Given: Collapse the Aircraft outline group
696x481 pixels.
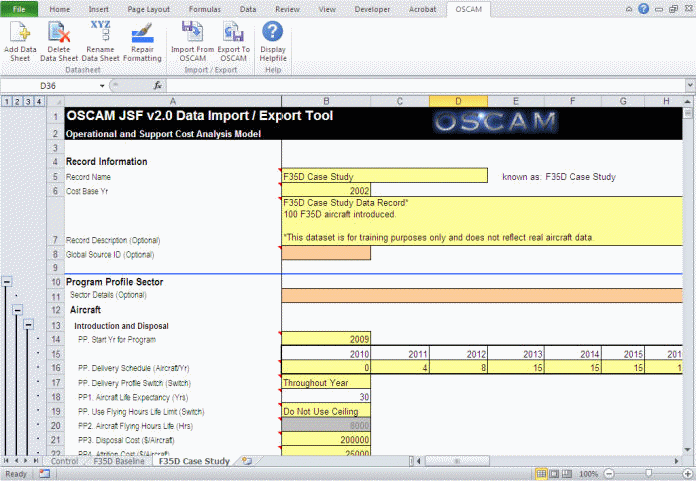Looking at the screenshot, I should (x=17, y=310).
